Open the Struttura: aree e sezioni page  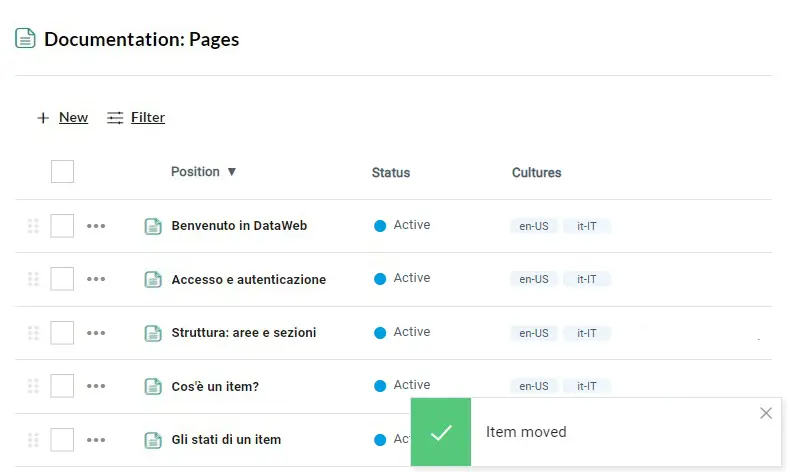244,333
